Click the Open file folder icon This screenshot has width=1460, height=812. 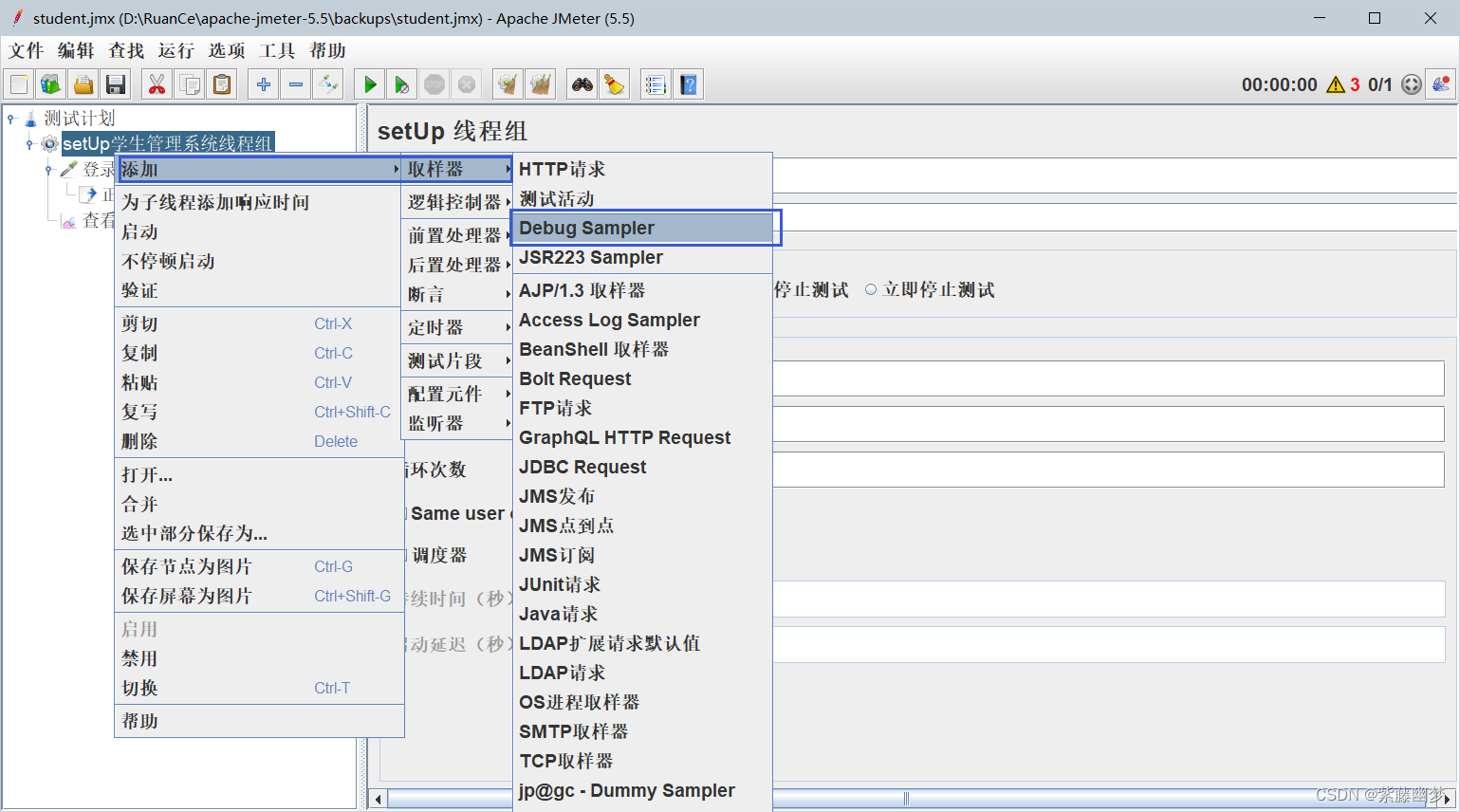click(x=83, y=84)
